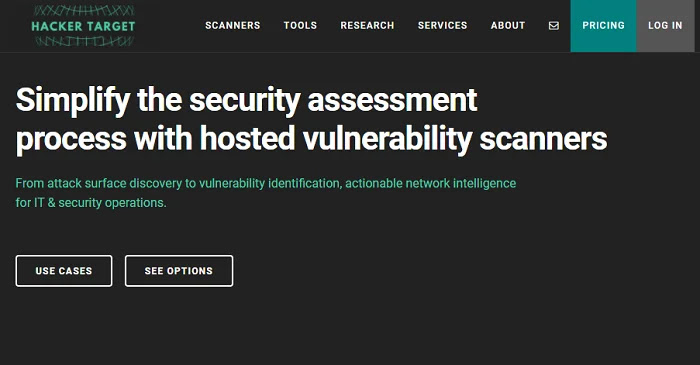Go to the Pricing page
Image resolution: width=700 pixels, height=365 pixels.
click(603, 26)
